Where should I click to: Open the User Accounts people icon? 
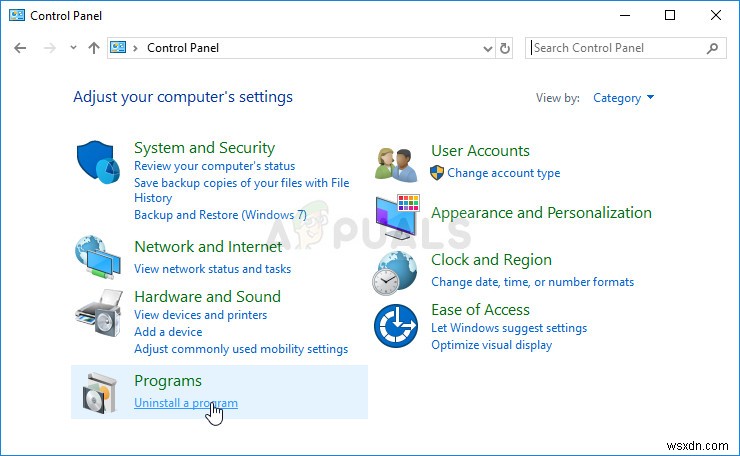click(395, 162)
